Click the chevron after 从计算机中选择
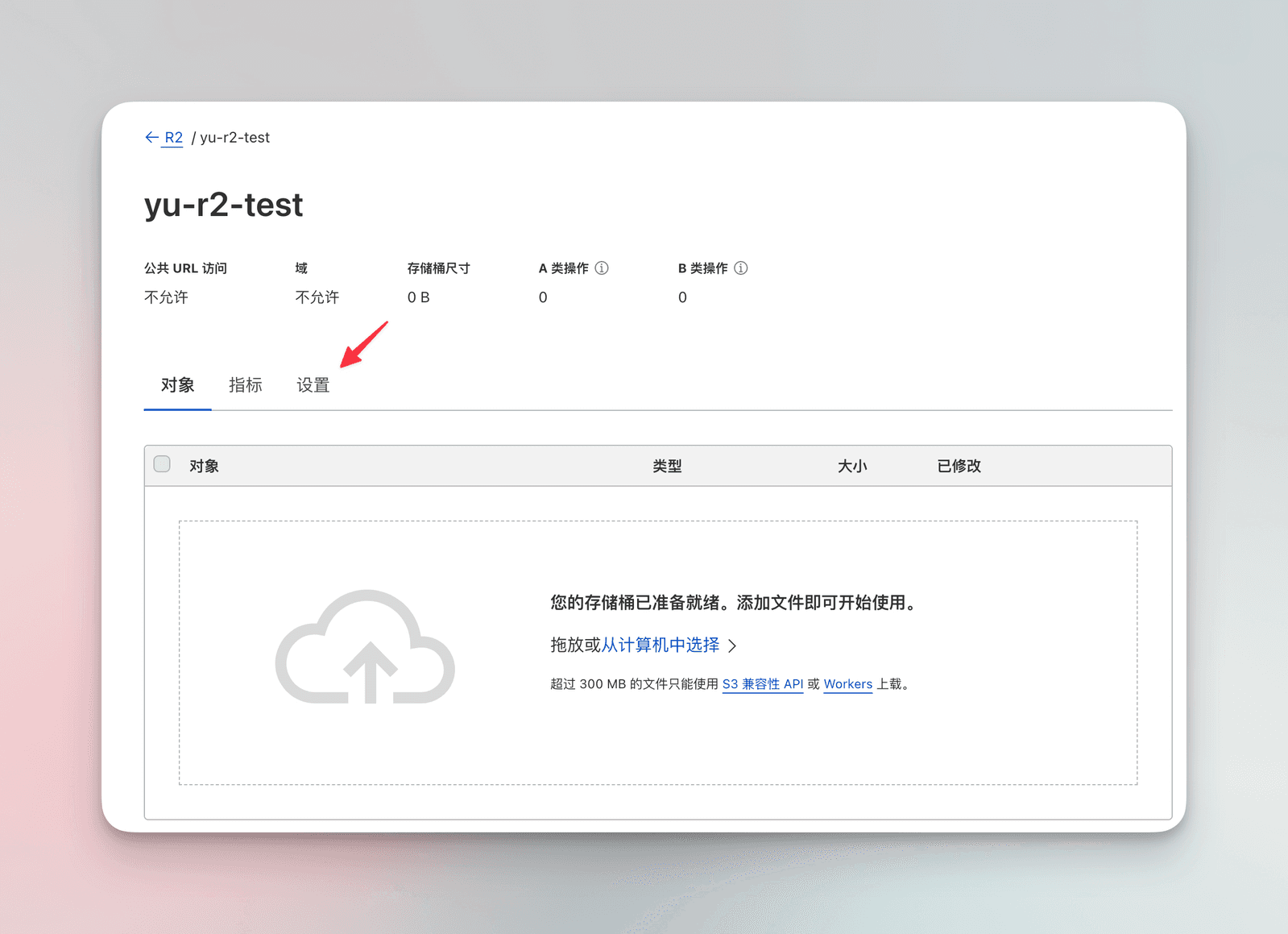The width and height of the screenshot is (1288, 934). (732, 645)
